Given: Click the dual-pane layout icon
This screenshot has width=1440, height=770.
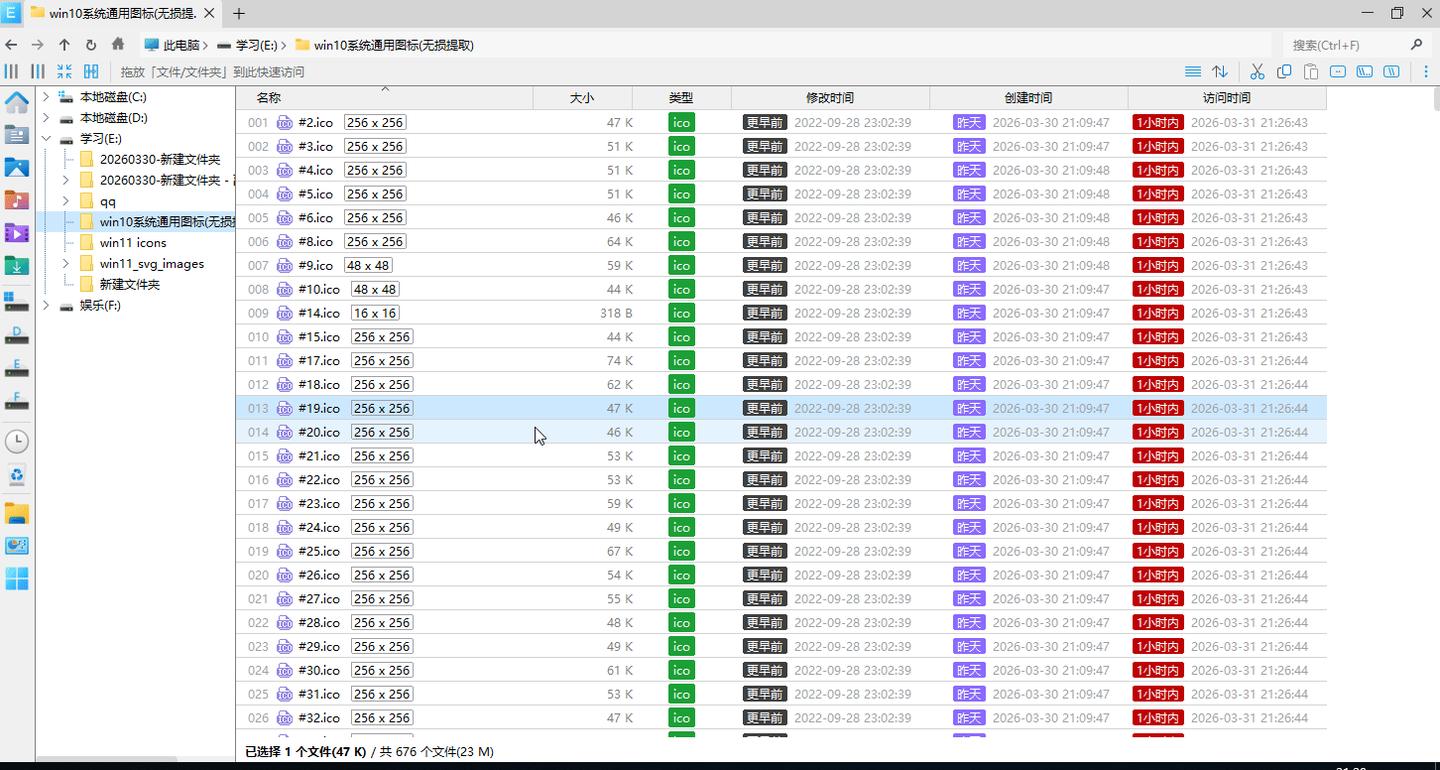Looking at the screenshot, I should tap(91, 72).
